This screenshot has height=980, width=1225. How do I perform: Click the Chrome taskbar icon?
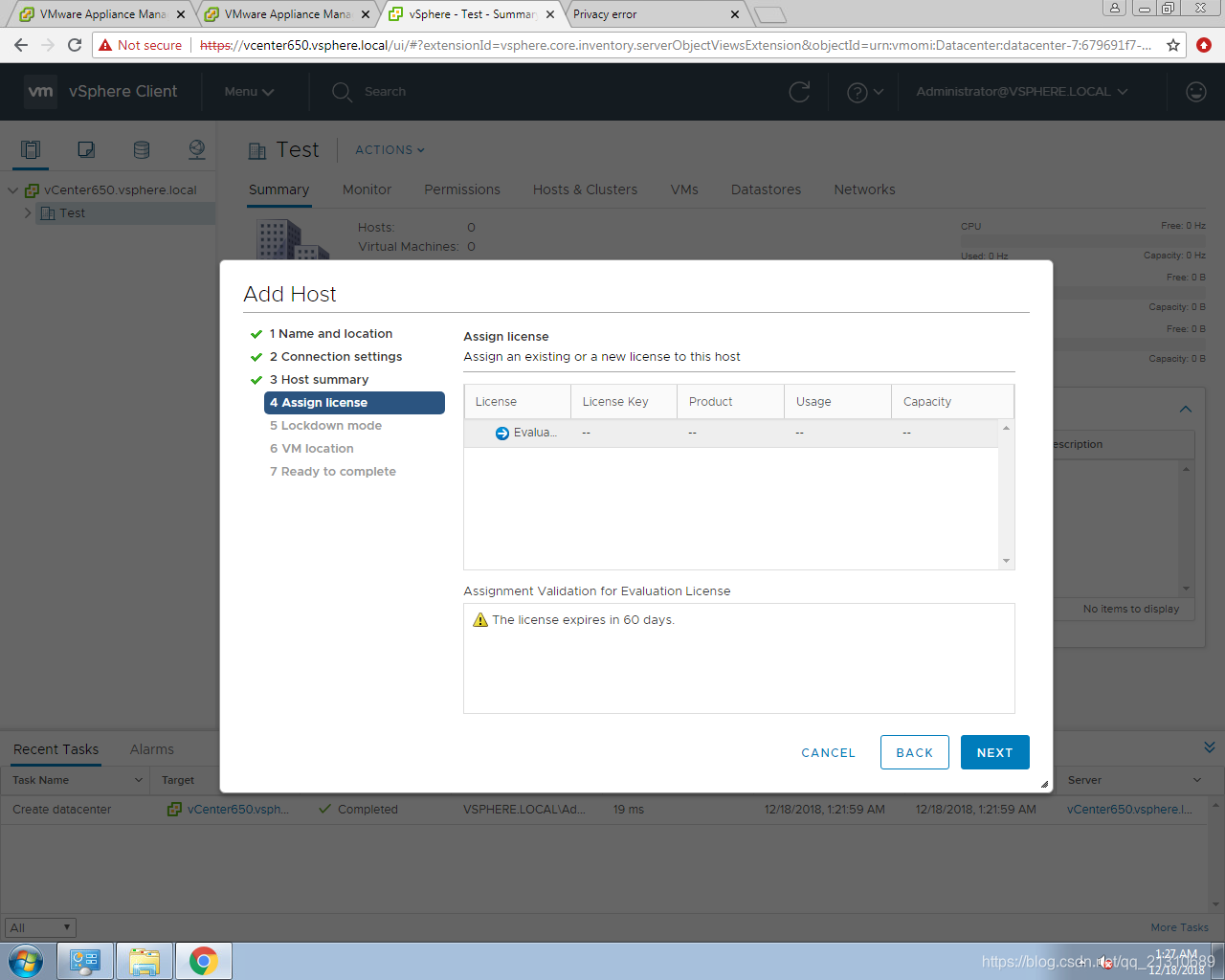click(x=203, y=961)
